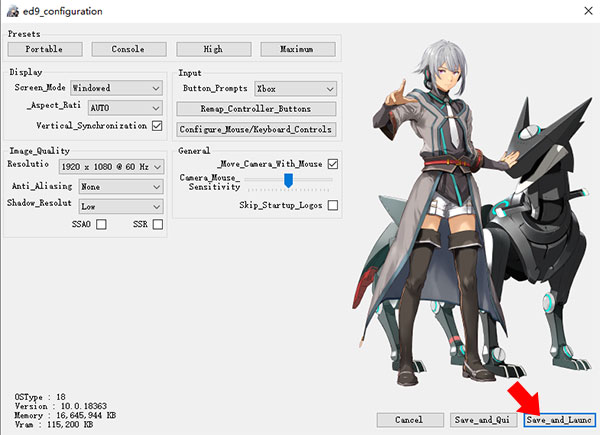Enable the SSAO checkbox
This screenshot has height=435, width=600.
pos(101,224)
